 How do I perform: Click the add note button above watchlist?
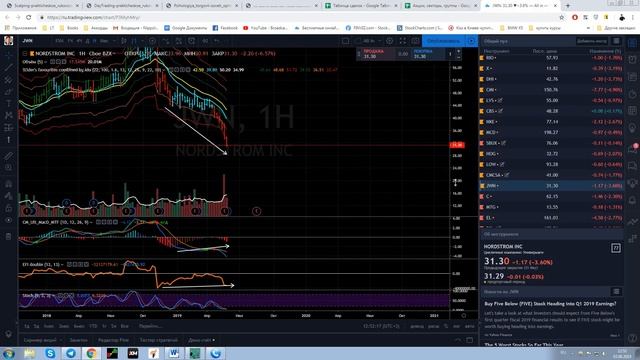pyautogui.click(x=591, y=41)
